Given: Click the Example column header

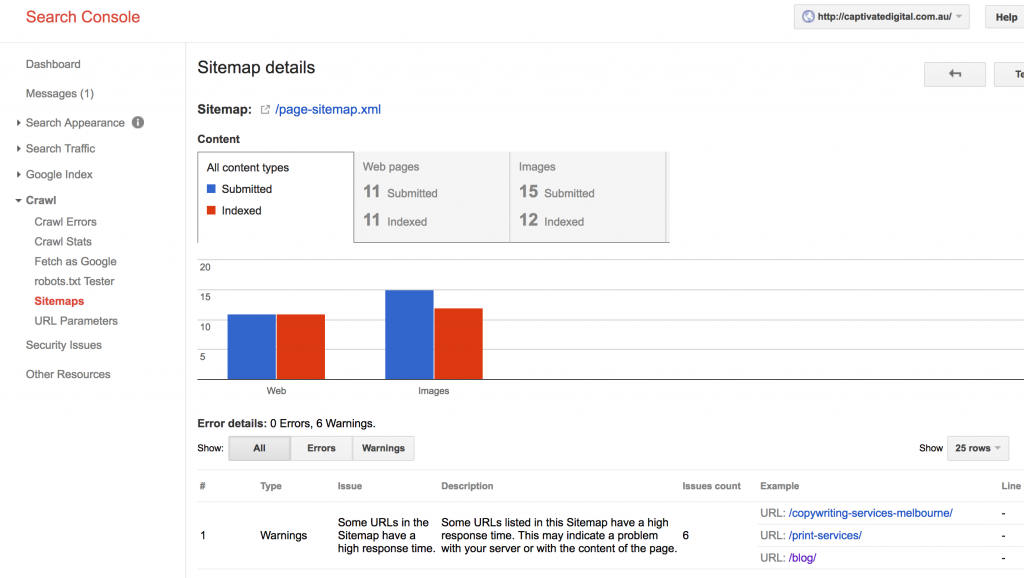Looking at the screenshot, I should click(779, 486).
